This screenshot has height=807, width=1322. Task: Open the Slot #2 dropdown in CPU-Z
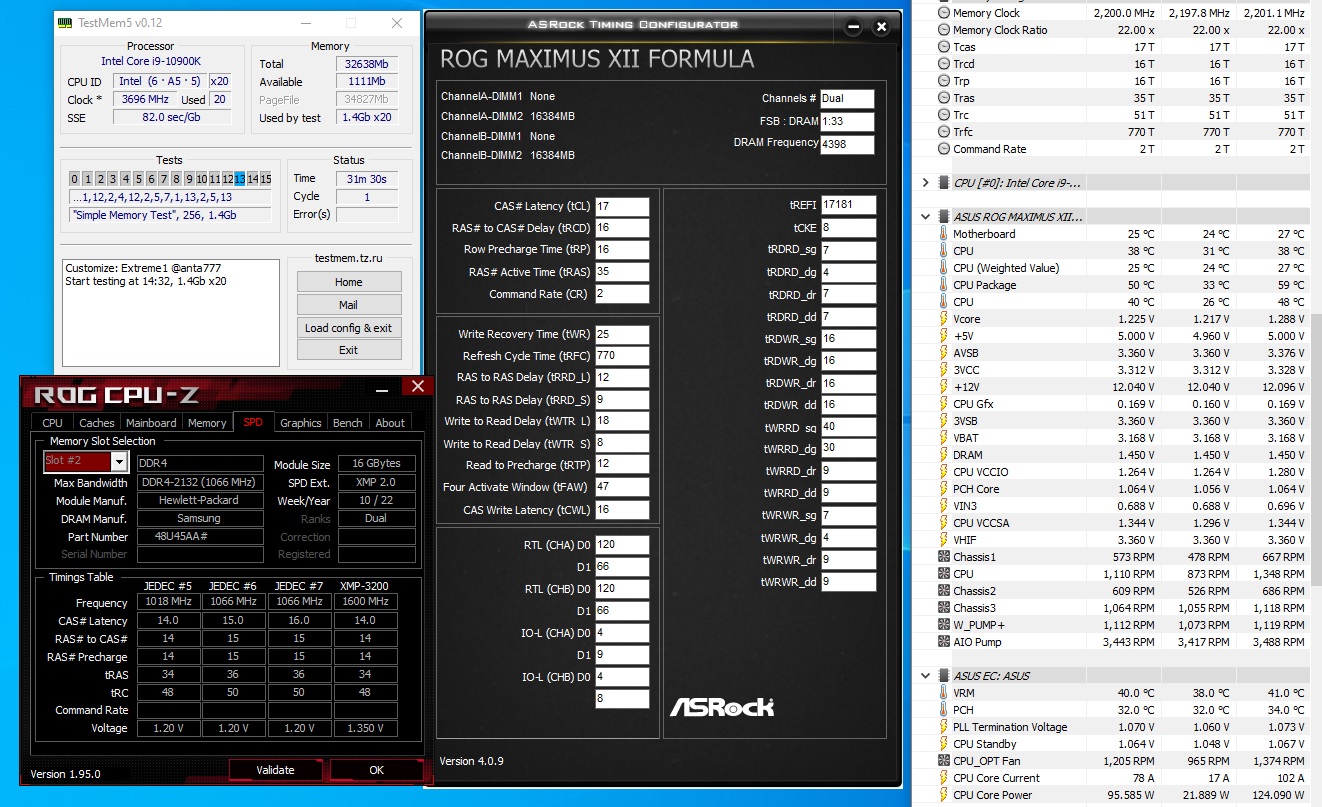click(x=120, y=461)
